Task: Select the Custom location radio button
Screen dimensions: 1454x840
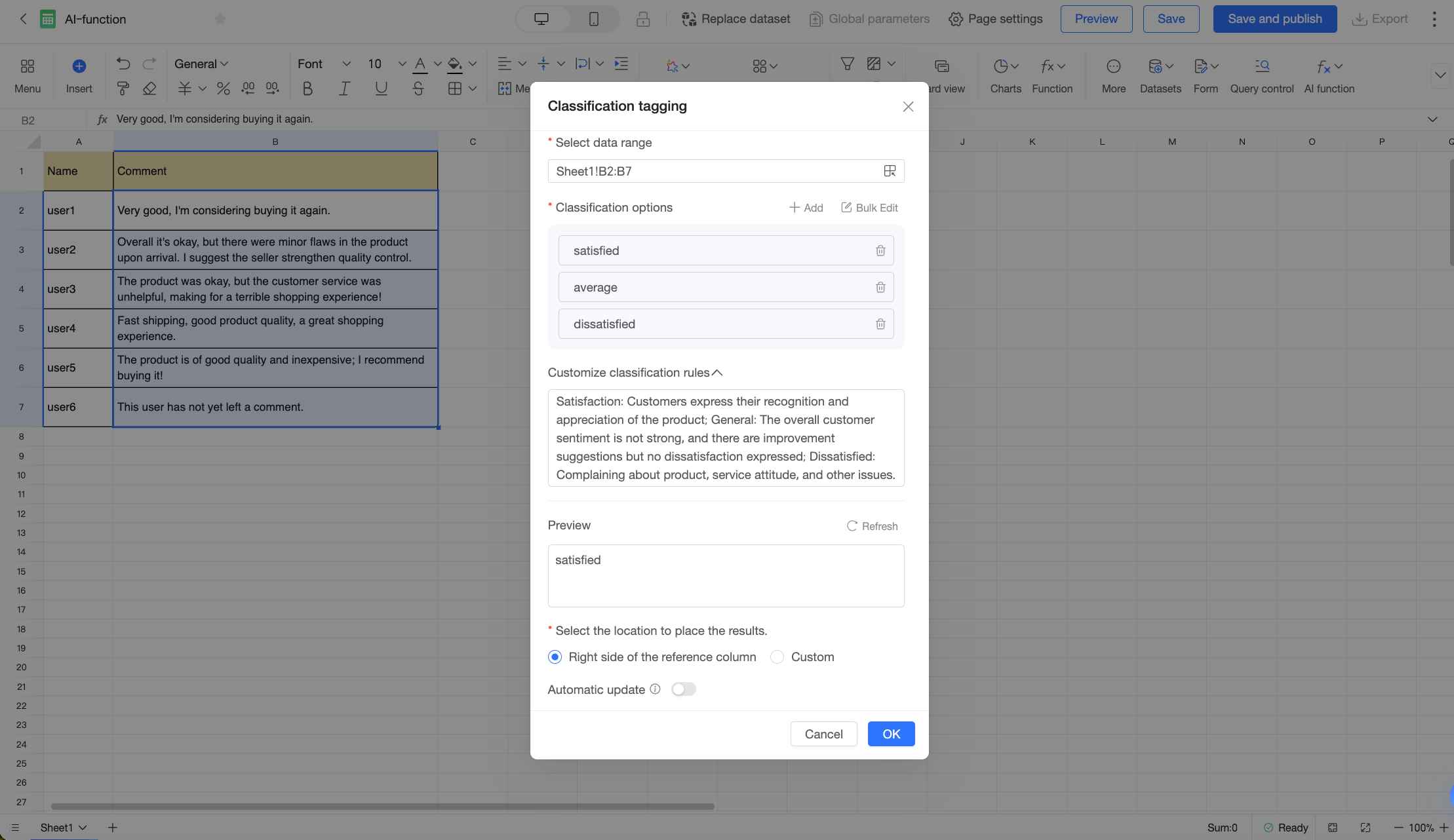Action: point(777,657)
